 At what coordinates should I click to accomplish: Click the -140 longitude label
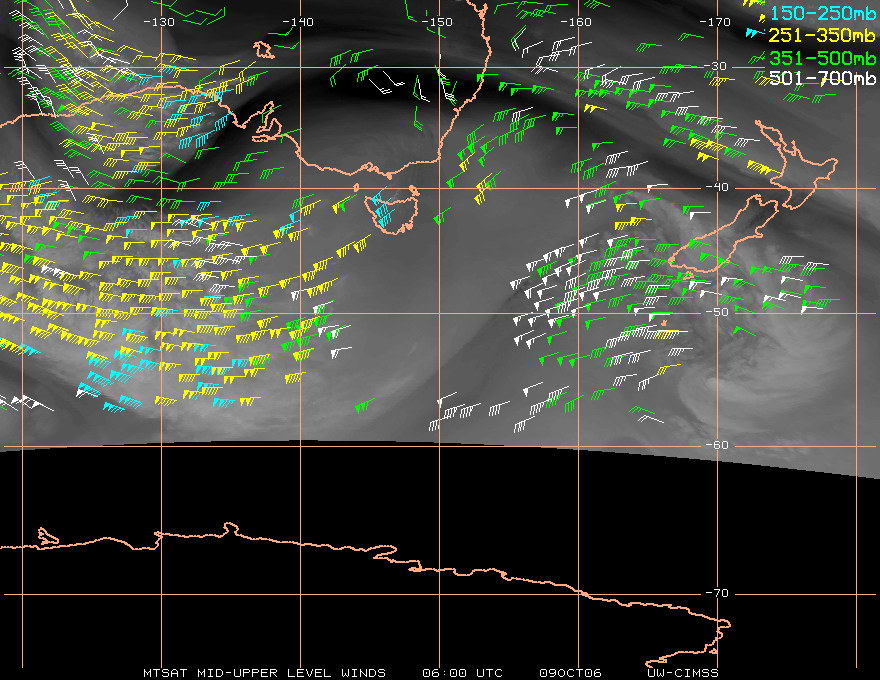tap(298, 22)
